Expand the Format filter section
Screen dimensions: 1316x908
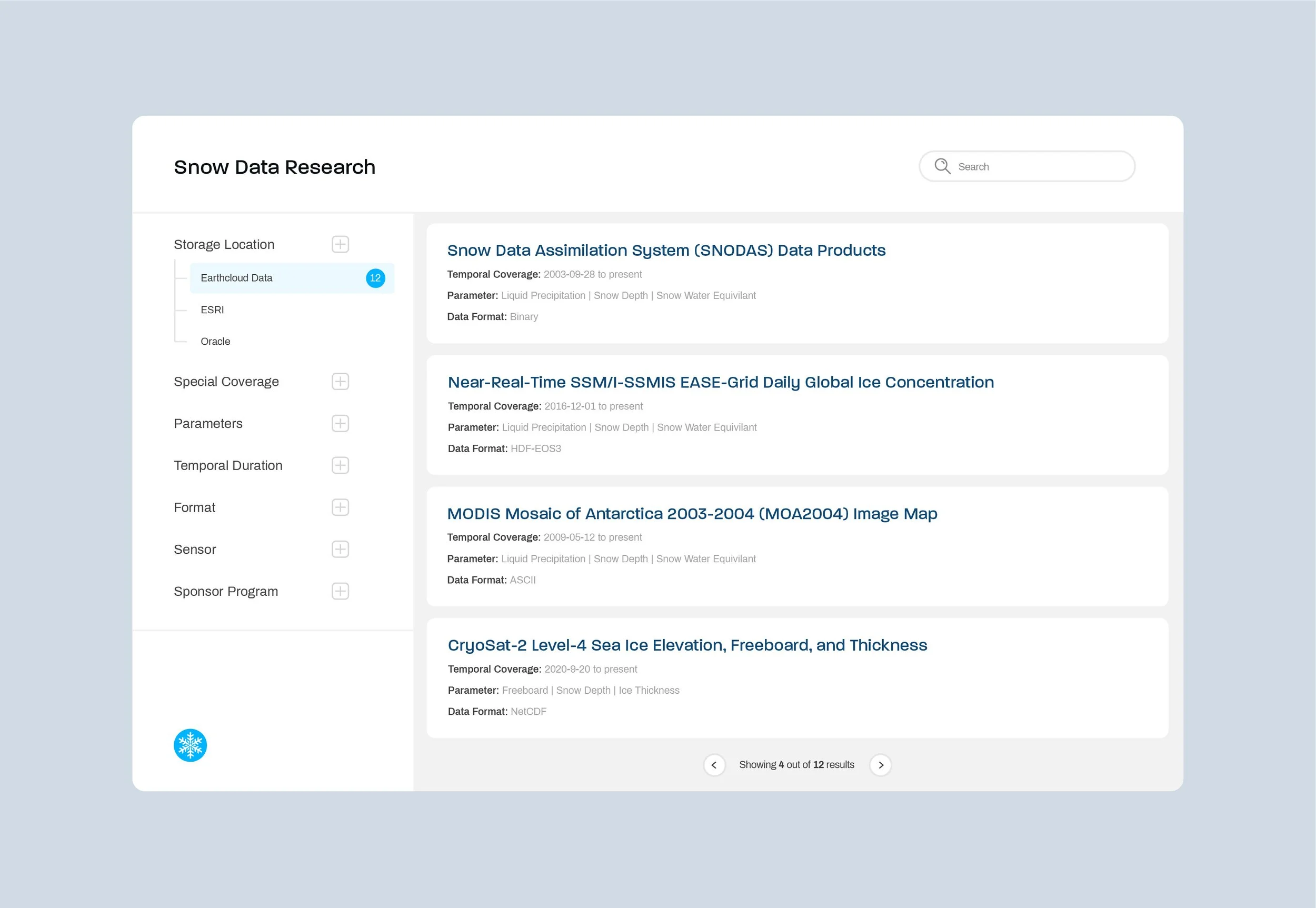tap(340, 507)
